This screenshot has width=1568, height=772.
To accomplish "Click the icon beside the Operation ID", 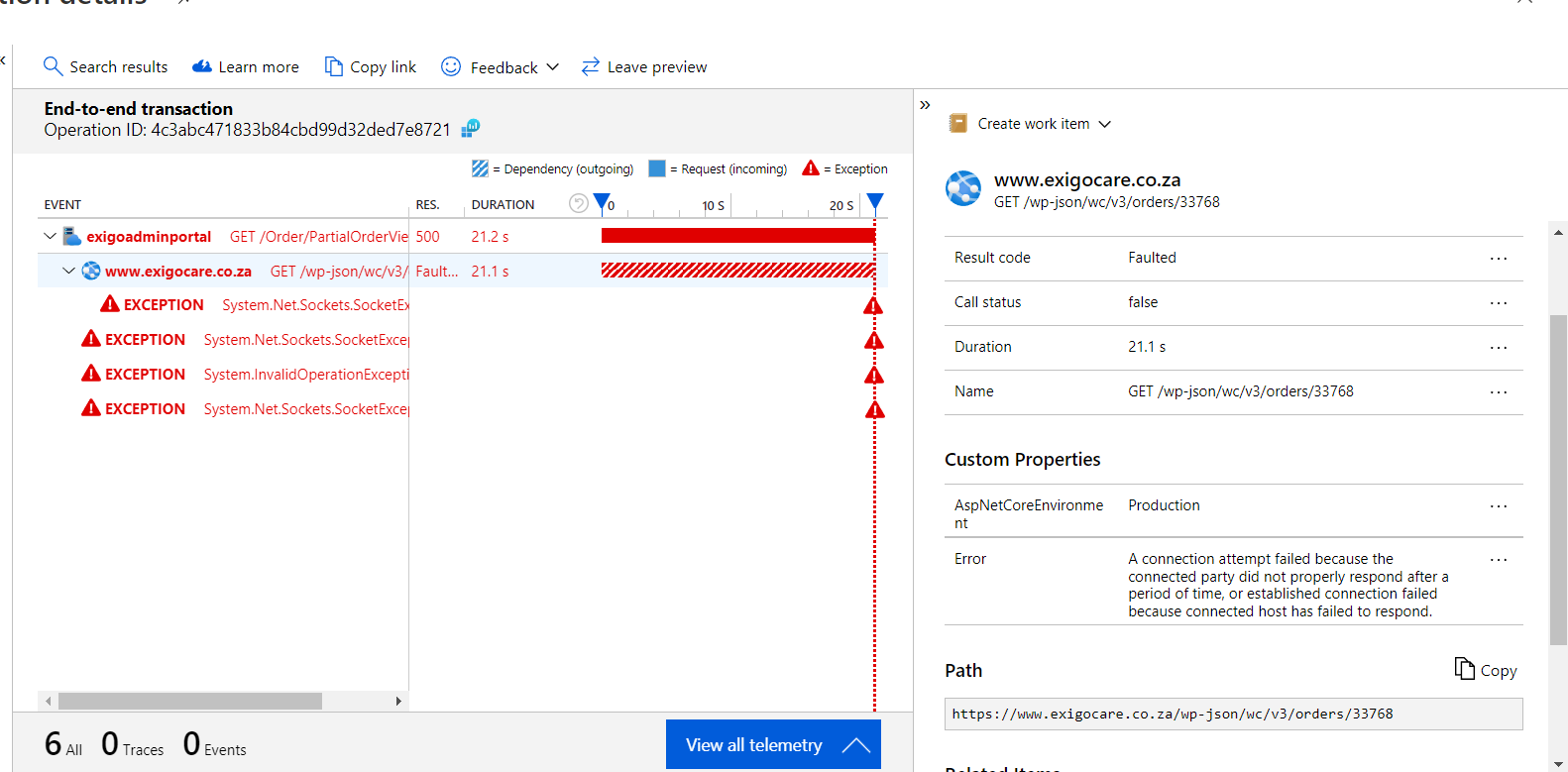I will [471, 128].
